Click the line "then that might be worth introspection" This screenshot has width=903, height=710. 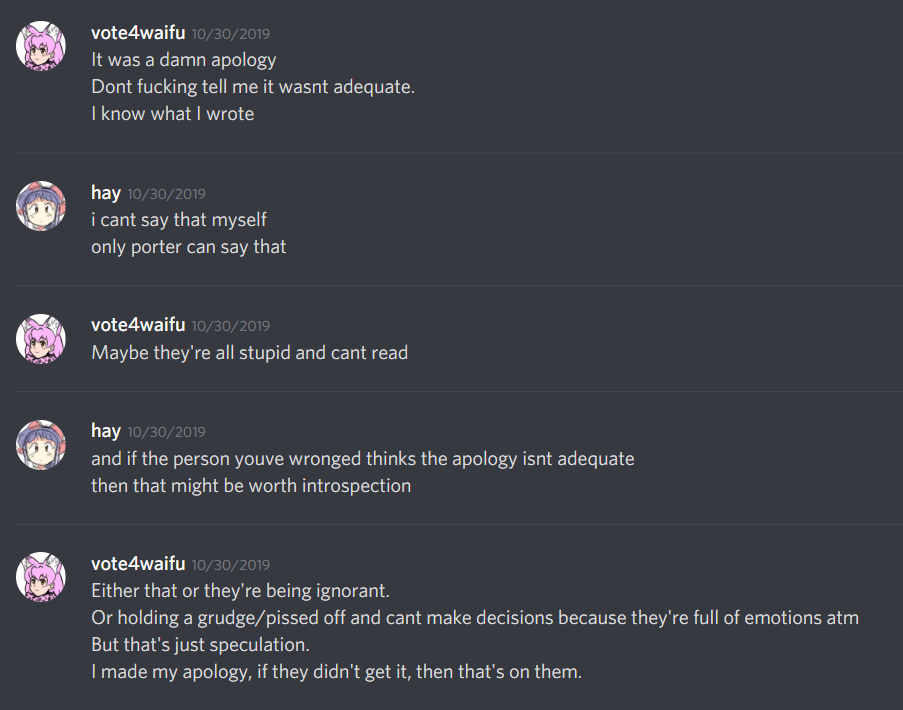[251, 485]
